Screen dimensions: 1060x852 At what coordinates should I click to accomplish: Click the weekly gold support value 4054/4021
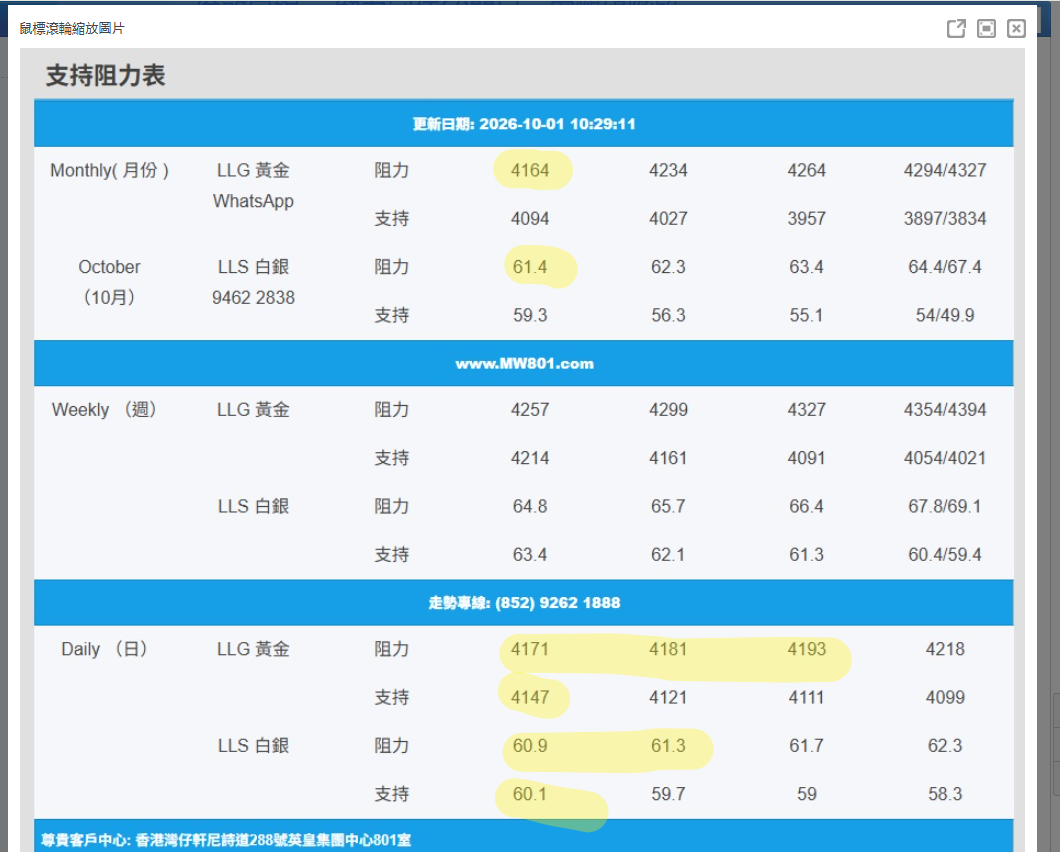click(x=945, y=458)
